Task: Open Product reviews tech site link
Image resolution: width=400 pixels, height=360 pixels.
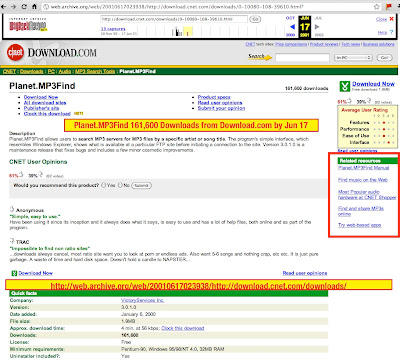Action: pos(324,44)
